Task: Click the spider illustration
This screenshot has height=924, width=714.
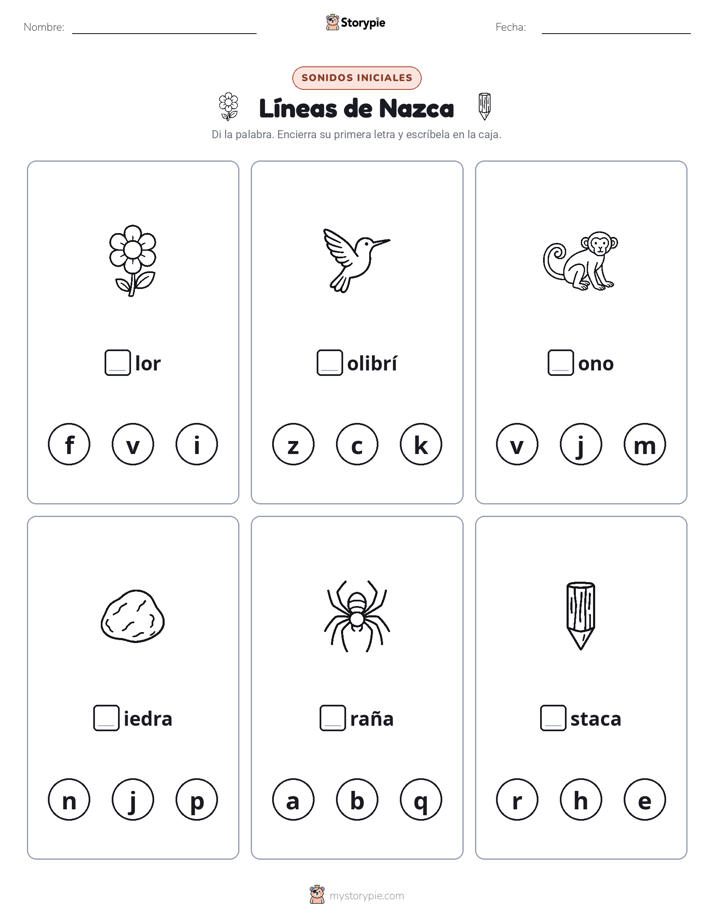Action: [356, 616]
